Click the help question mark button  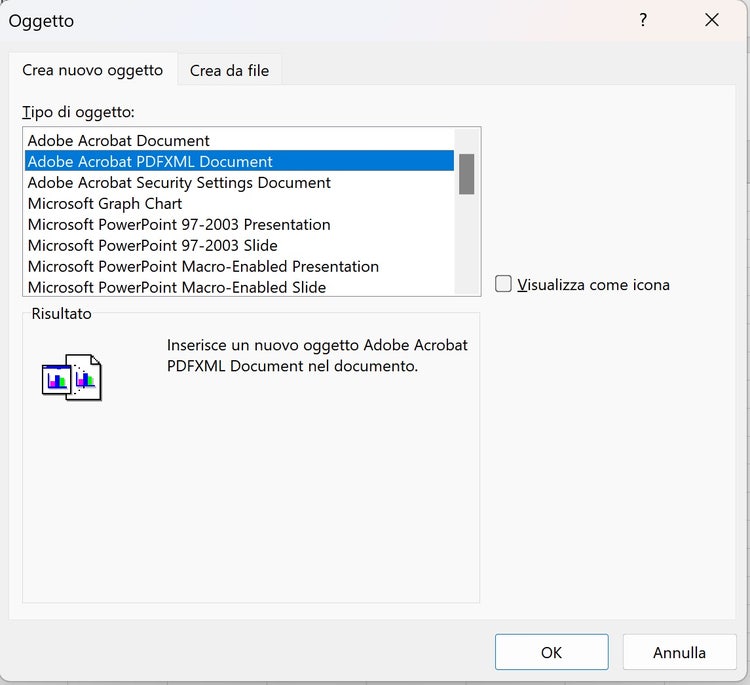643,20
